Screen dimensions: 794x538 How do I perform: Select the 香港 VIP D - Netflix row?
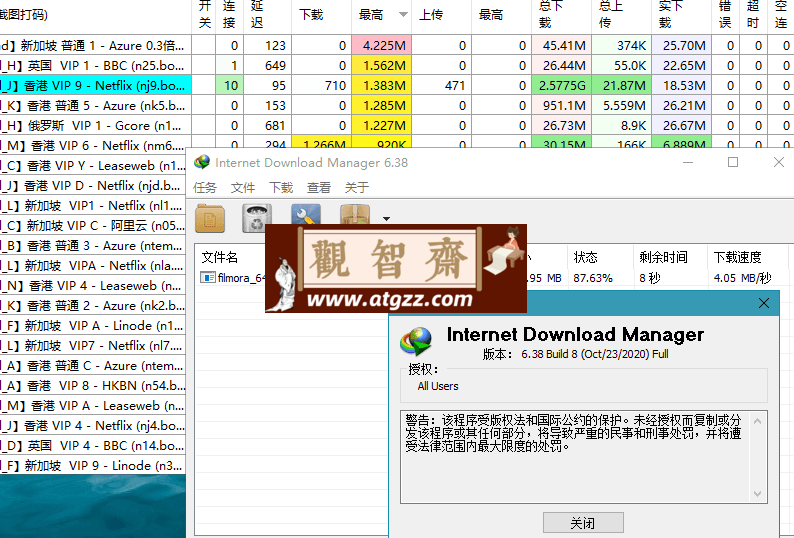click(93, 185)
